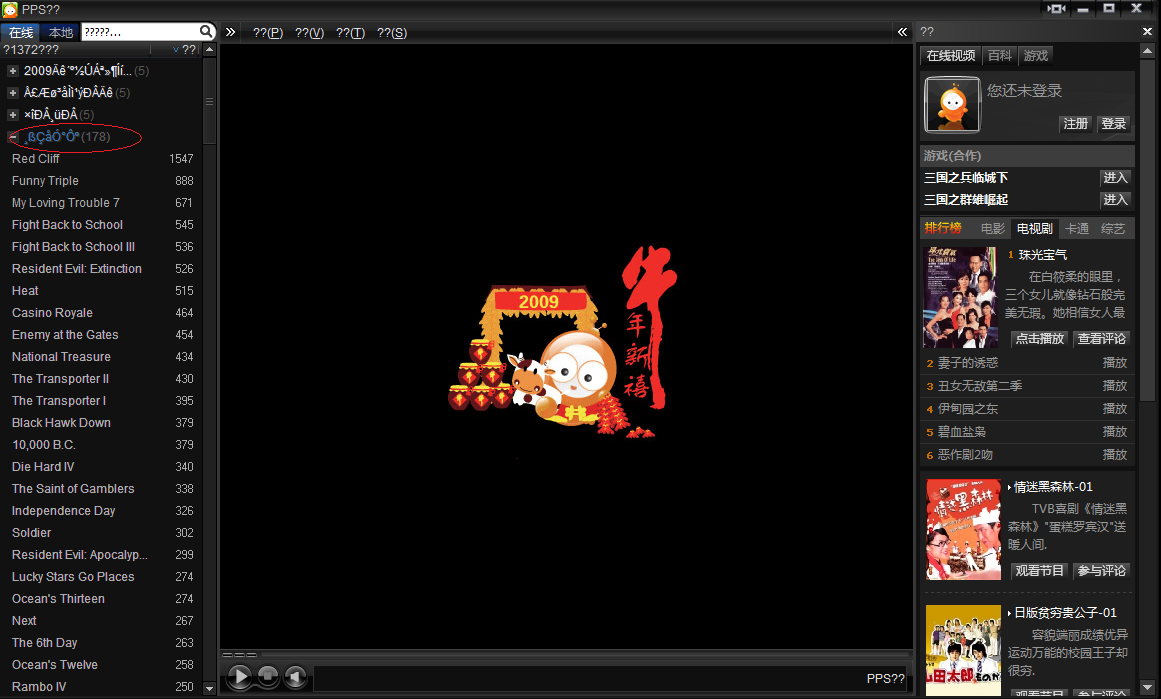
Task: Open the 游戏 tab in the right panel
Action: tap(1036, 56)
